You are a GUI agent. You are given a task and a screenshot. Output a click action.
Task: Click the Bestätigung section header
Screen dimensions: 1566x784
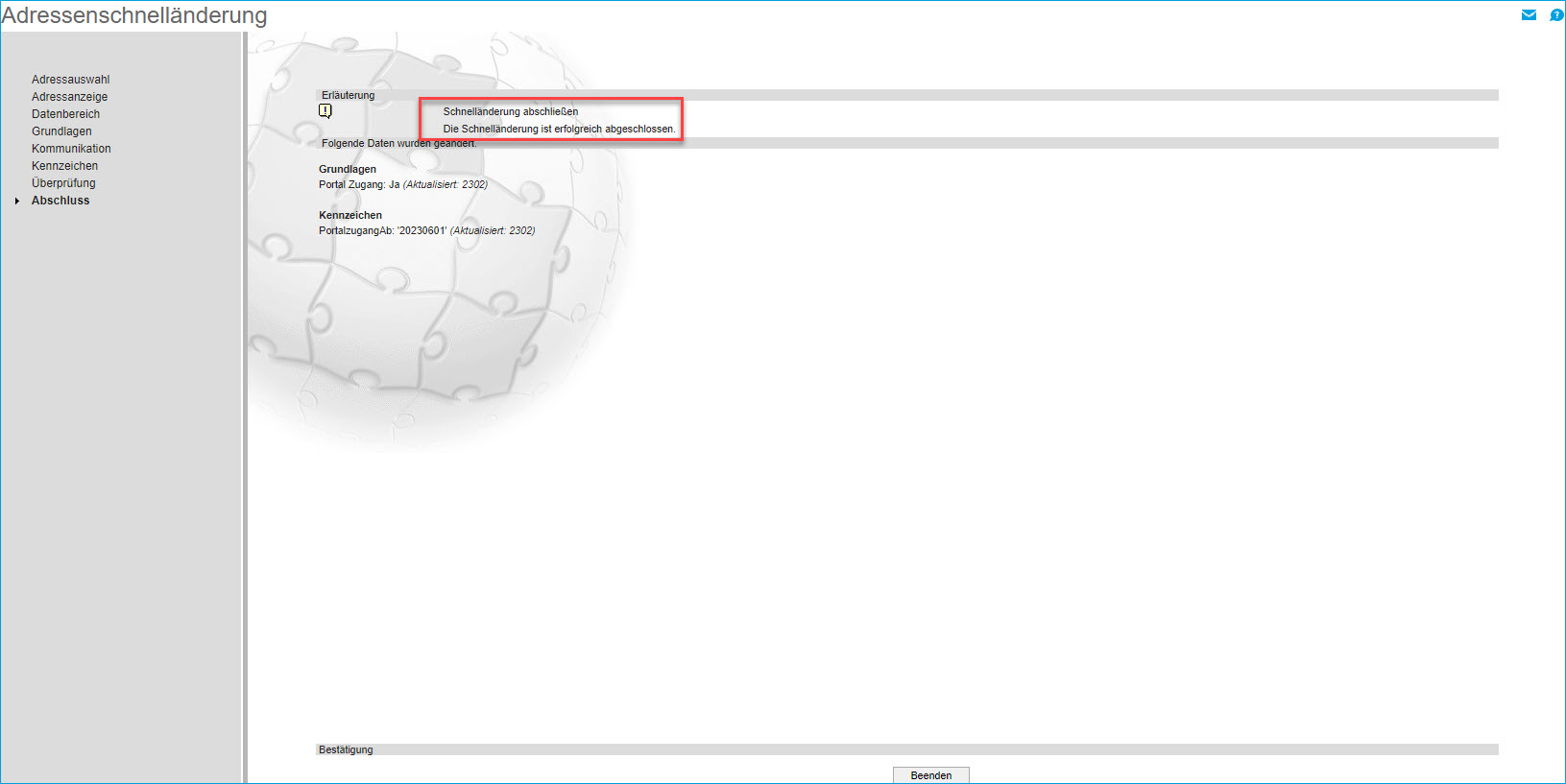tap(907, 749)
